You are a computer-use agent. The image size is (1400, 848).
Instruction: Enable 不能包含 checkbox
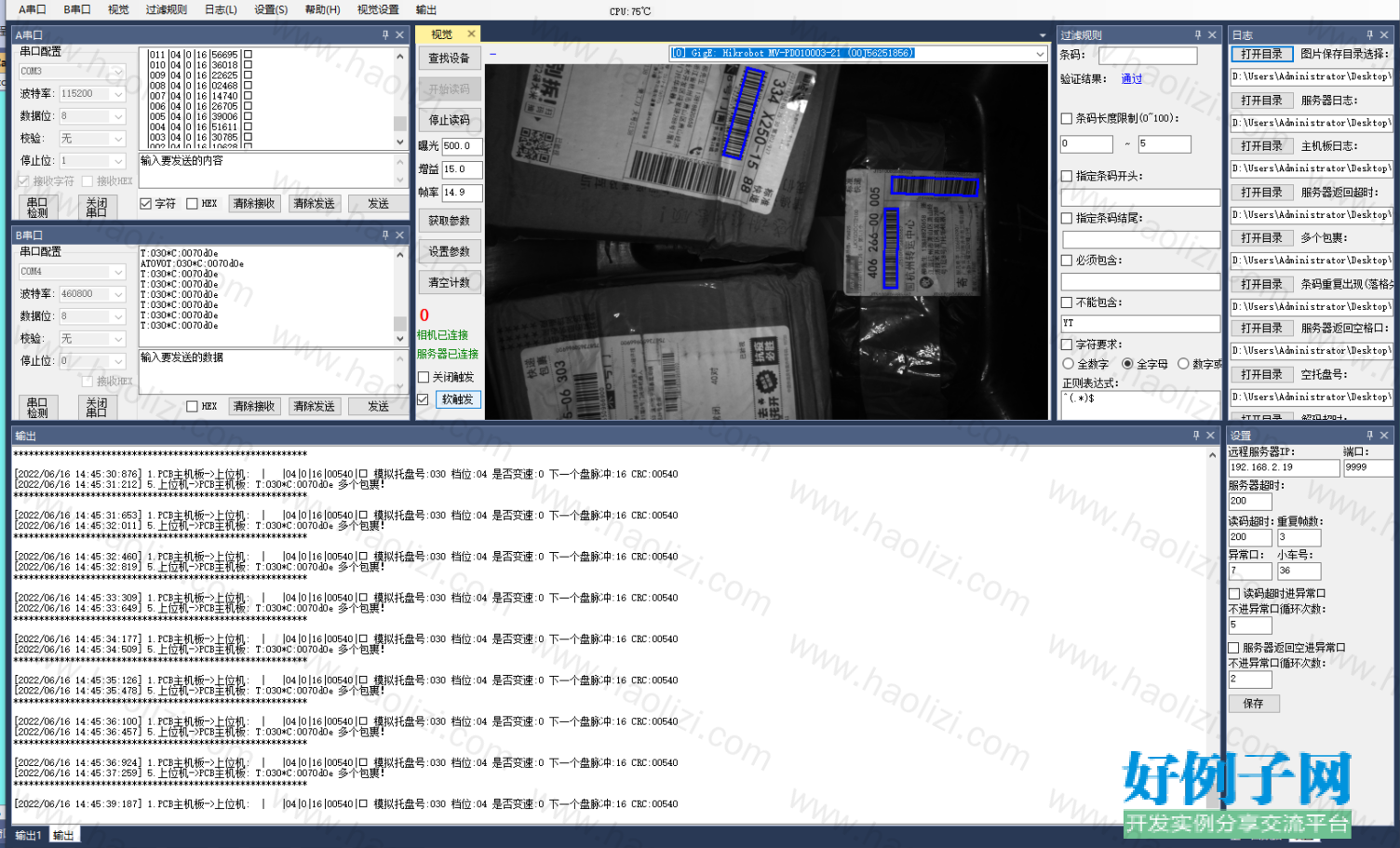coord(1067,302)
